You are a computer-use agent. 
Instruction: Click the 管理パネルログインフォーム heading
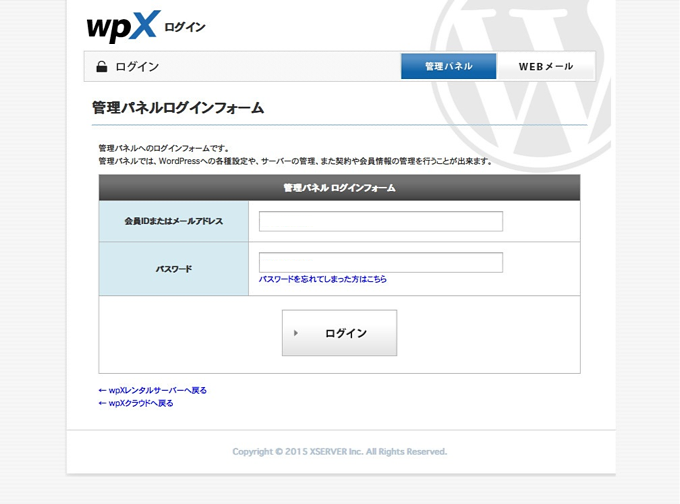(x=178, y=108)
